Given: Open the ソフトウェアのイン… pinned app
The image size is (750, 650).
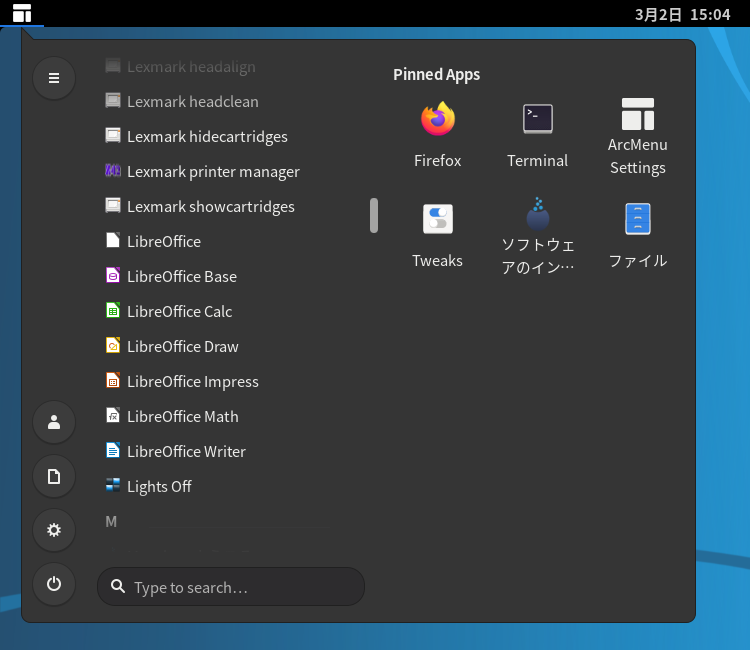Looking at the screenshot, I should coord(538,236).
